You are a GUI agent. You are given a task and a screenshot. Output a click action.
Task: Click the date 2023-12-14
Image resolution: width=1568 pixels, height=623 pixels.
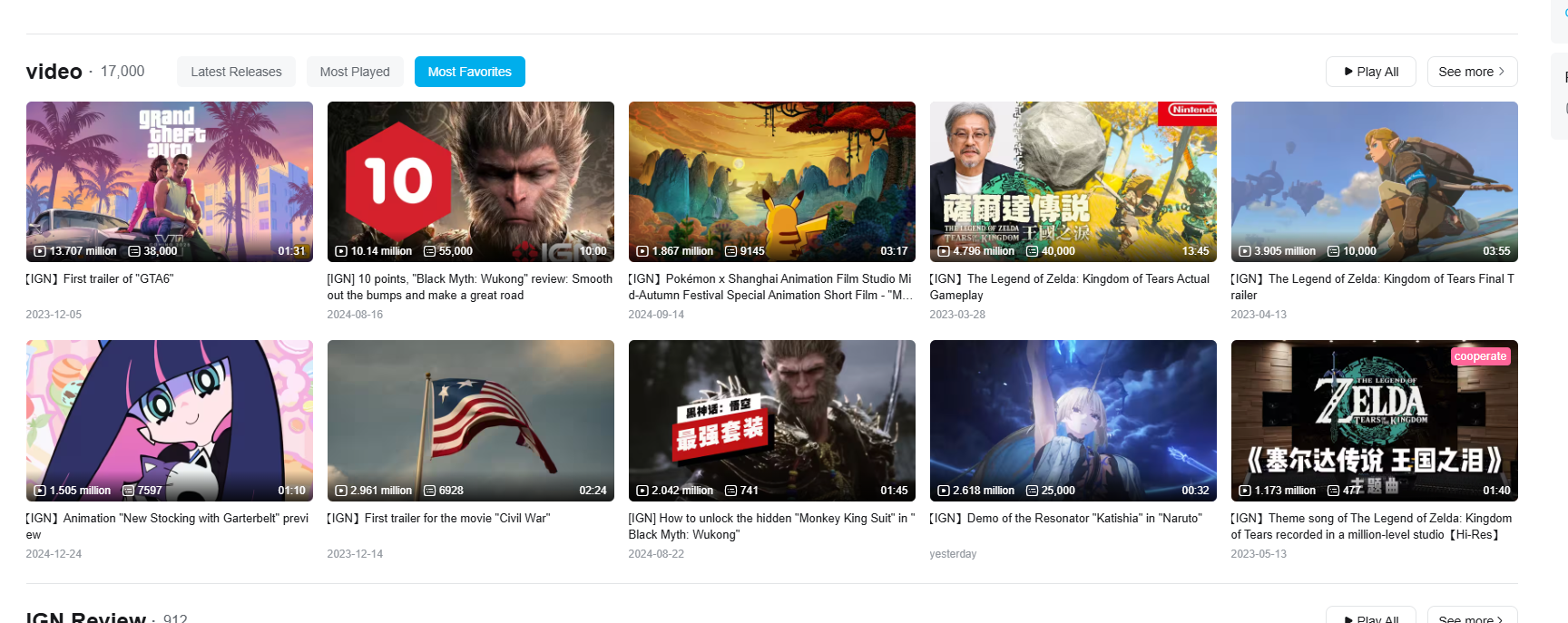pos(355,554)
